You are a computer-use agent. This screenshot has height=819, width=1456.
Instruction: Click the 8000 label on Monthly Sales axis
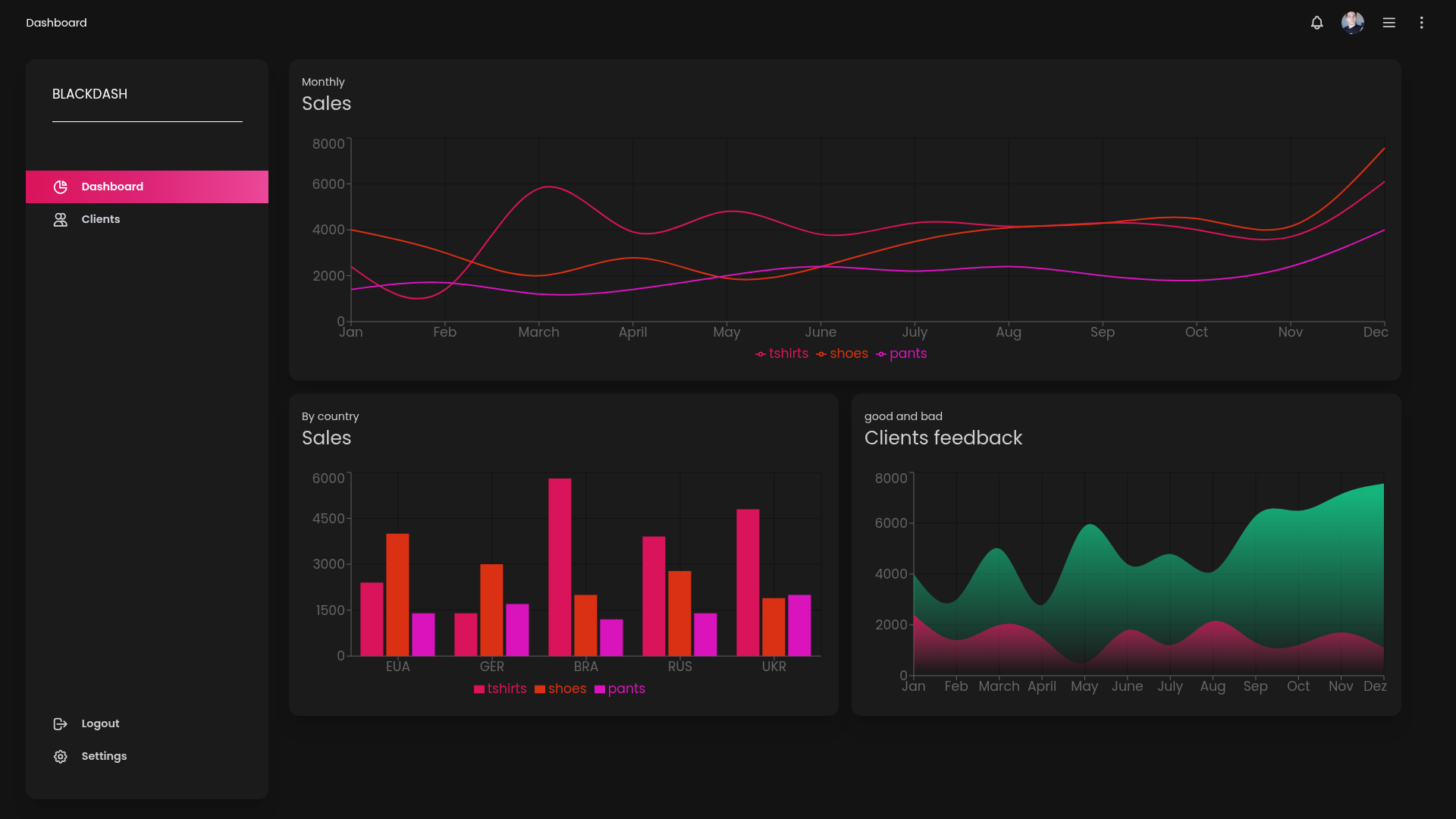pyautogui.click(x=328, y=144)
